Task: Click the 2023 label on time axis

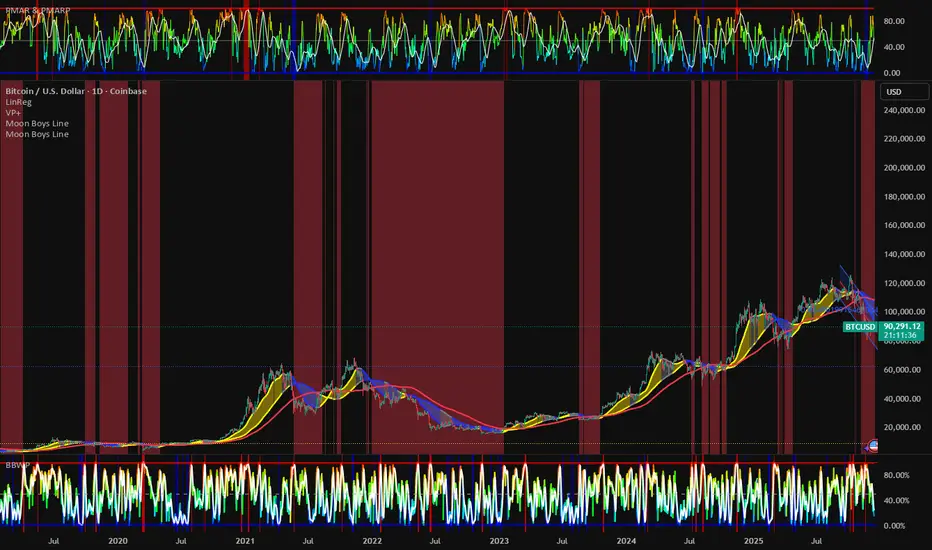Action: (499, 540)
